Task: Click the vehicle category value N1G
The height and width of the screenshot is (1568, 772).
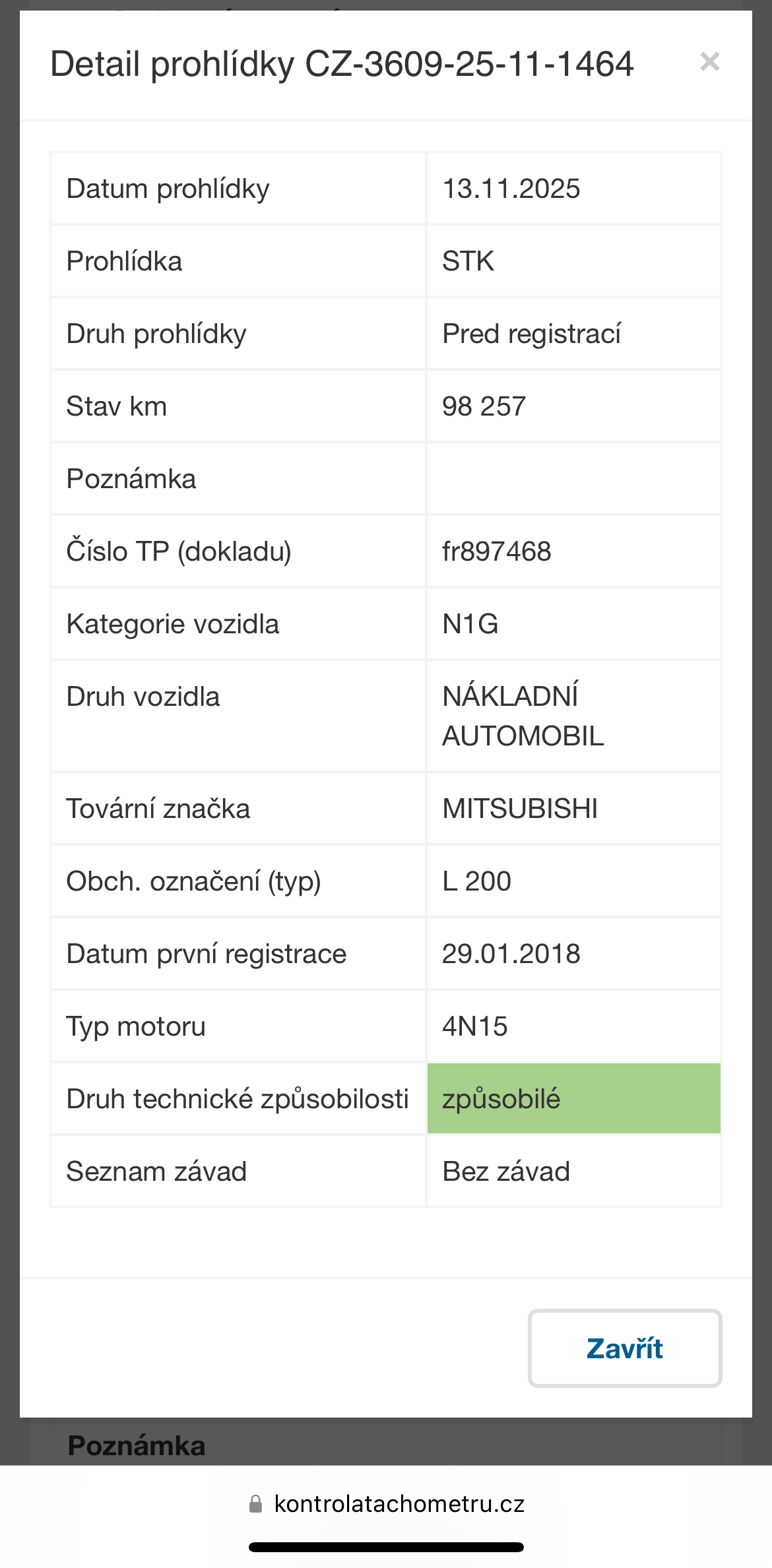Action: coord(470,624)
